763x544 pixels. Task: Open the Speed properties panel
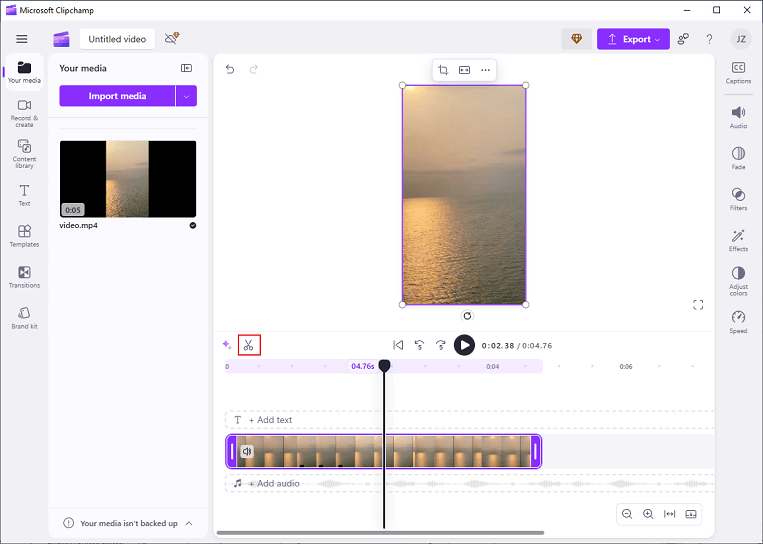pyautogui.click(x=738, y=322)
